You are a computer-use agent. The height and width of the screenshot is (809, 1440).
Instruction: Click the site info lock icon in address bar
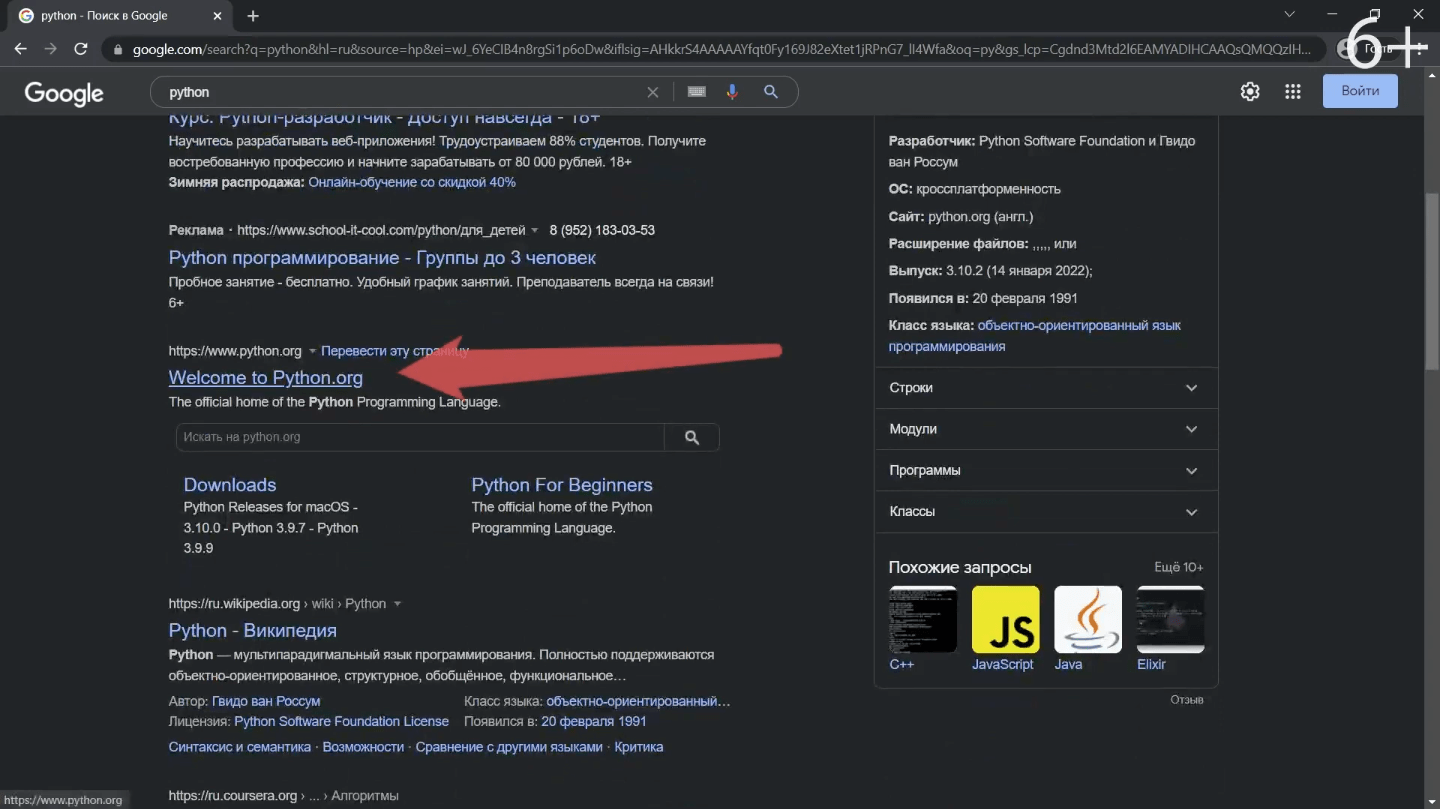[118, 49]
